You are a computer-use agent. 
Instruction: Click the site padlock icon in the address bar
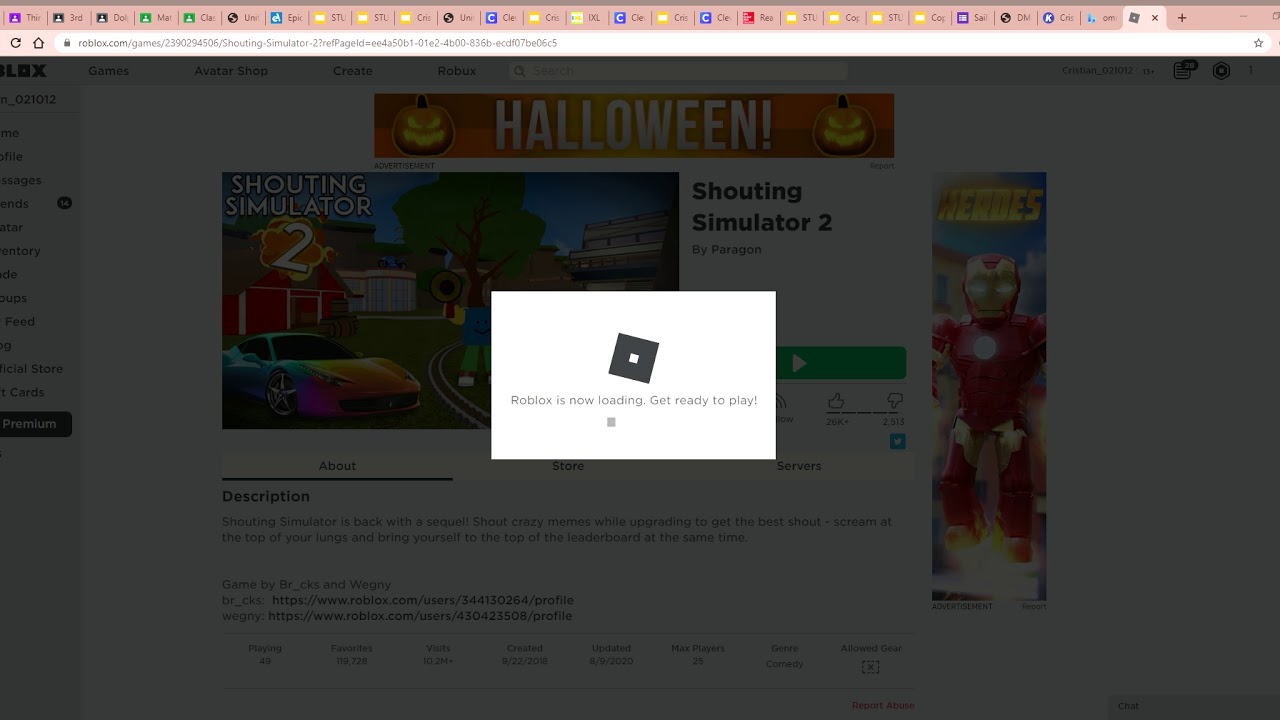(67, 43)
